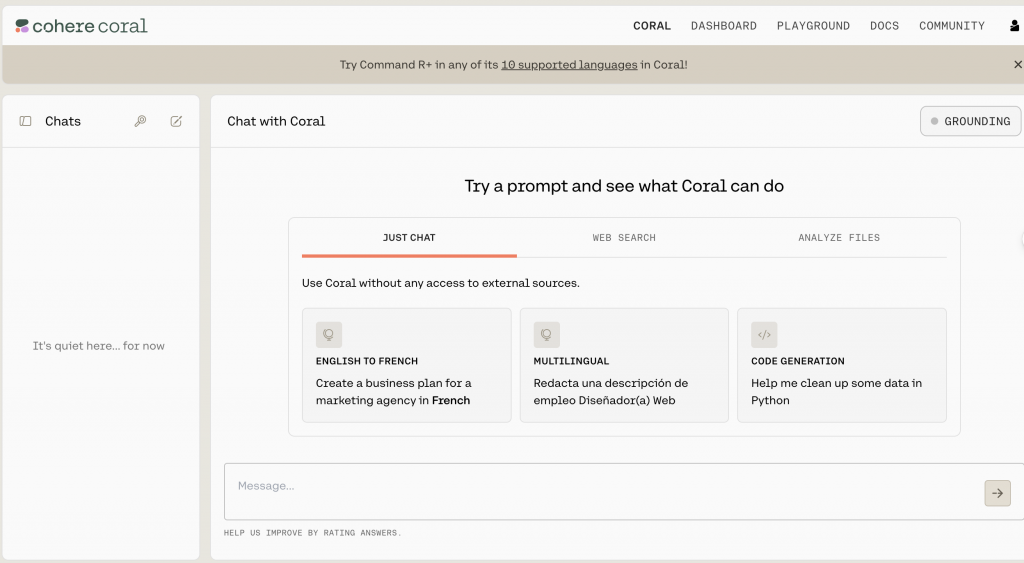Toggle the Grounding switch
The height and width of the screenshot is (563, 1024).
click(970, 121)
